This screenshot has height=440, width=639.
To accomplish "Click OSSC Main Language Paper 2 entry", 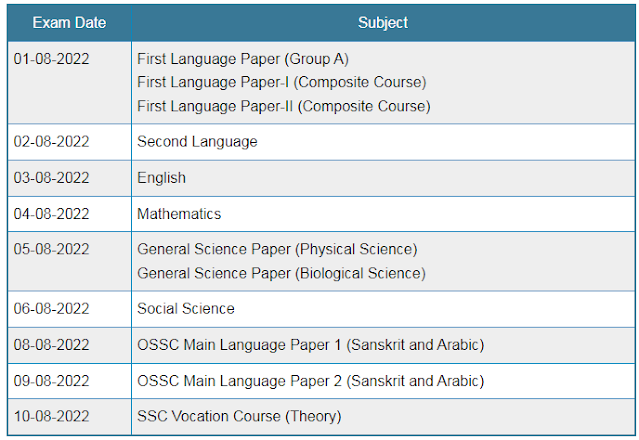I will (x=311, y=381).
